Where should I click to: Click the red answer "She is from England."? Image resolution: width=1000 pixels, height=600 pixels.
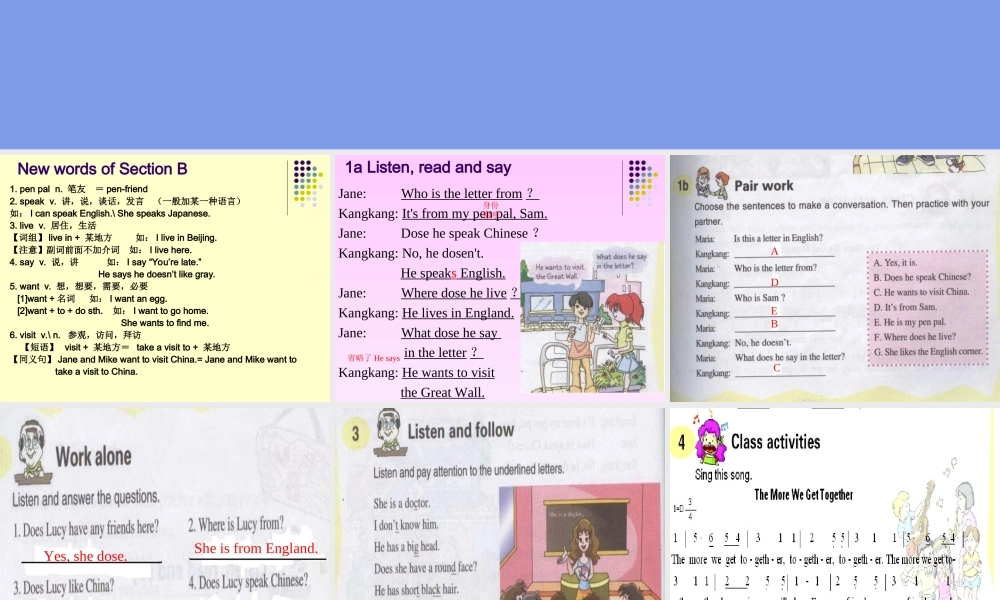(x=256, y=548)
